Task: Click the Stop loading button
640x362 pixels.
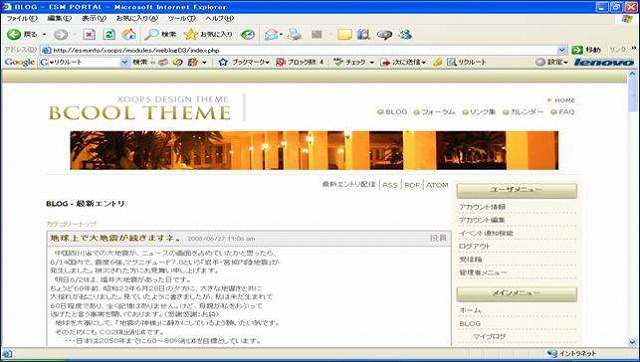Action: click(89, 35)
